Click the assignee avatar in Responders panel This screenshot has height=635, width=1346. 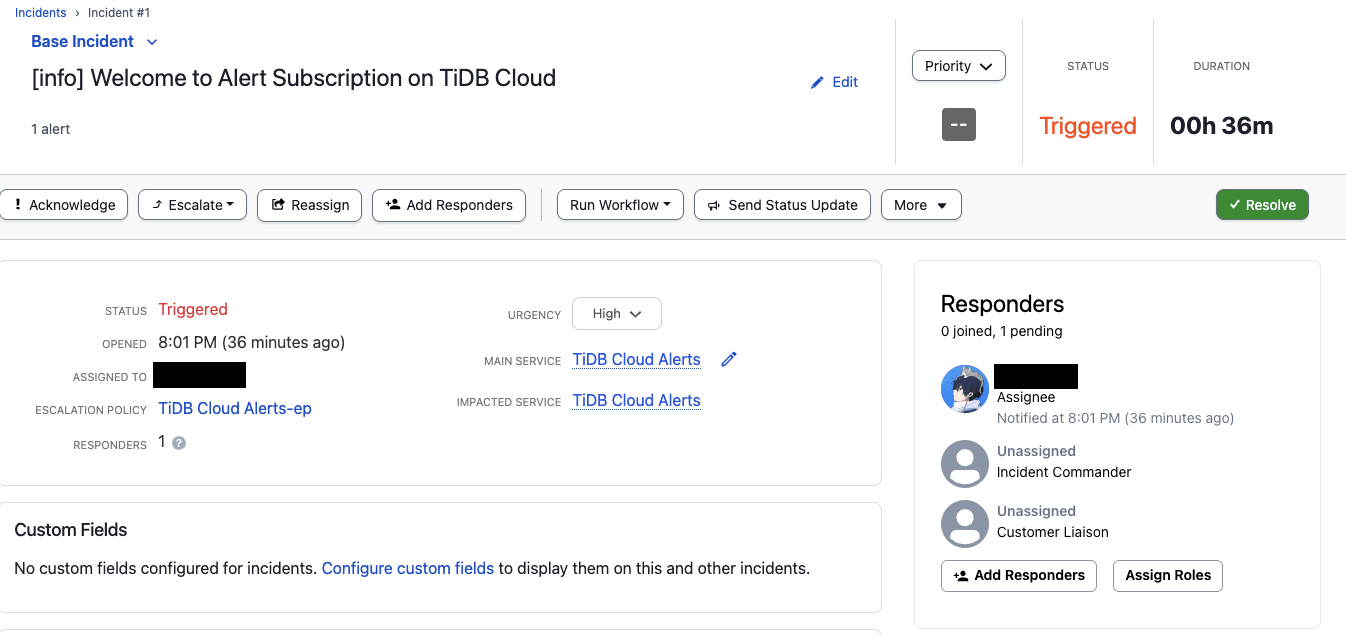tap(964, 389)
